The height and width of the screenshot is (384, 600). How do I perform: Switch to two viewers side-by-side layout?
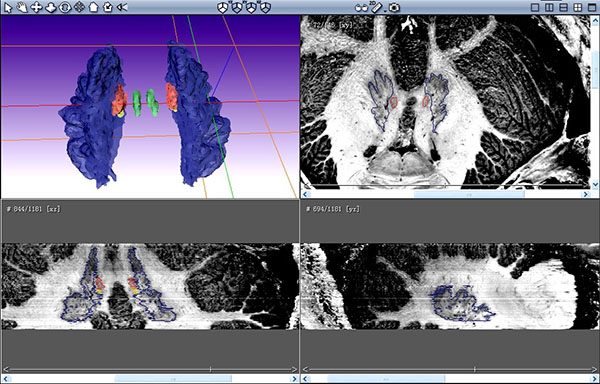click(549, 7)
